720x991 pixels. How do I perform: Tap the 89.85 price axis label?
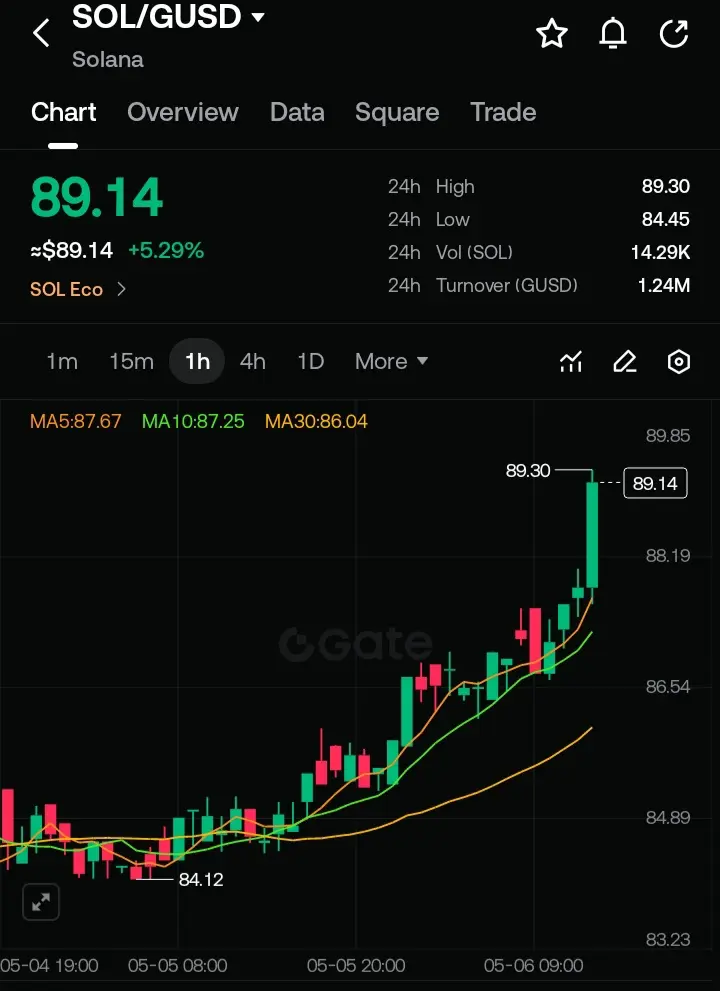tap(668, 435)
